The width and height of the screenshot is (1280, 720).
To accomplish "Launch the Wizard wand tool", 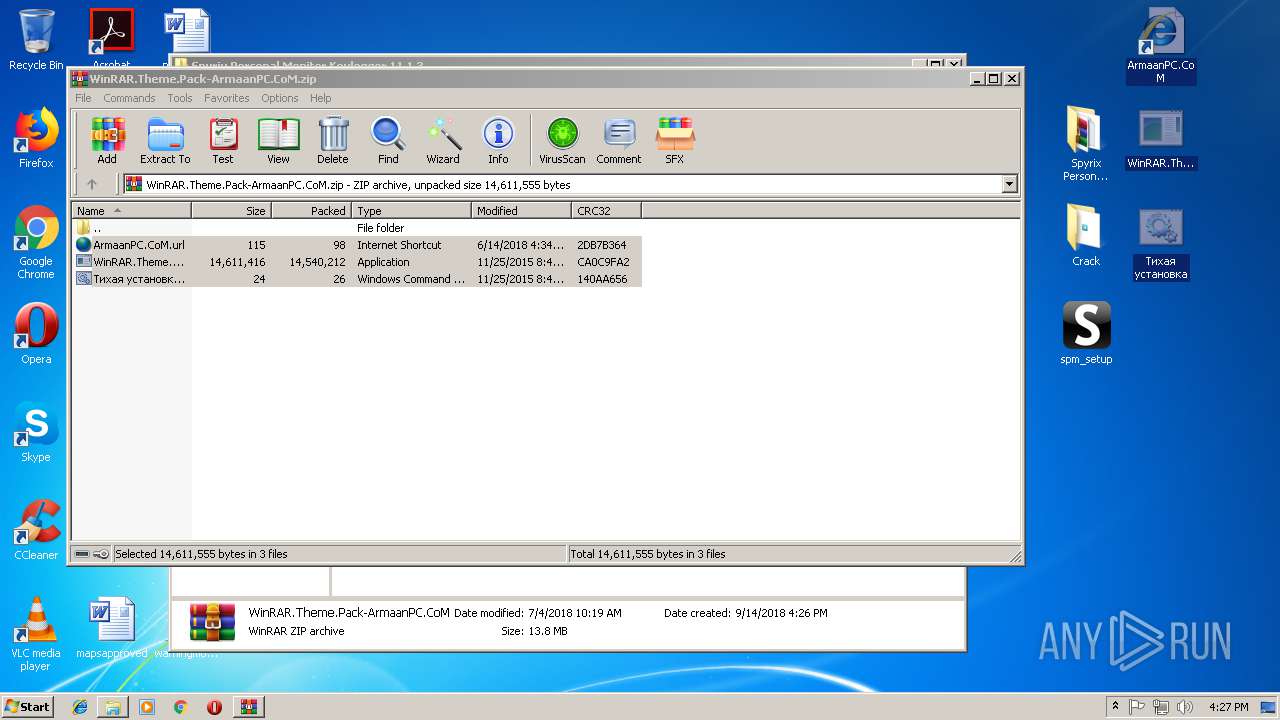I will [x=443, y=140].
